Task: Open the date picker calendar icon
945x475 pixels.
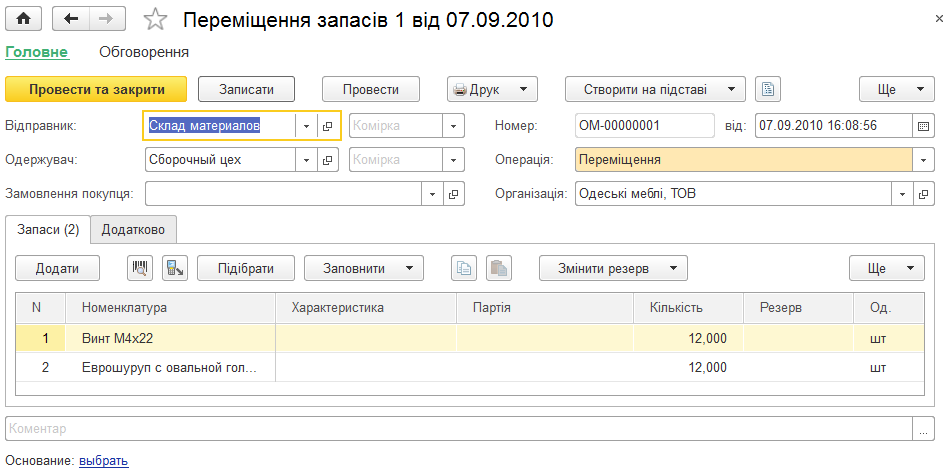Action: pos(923,126)
